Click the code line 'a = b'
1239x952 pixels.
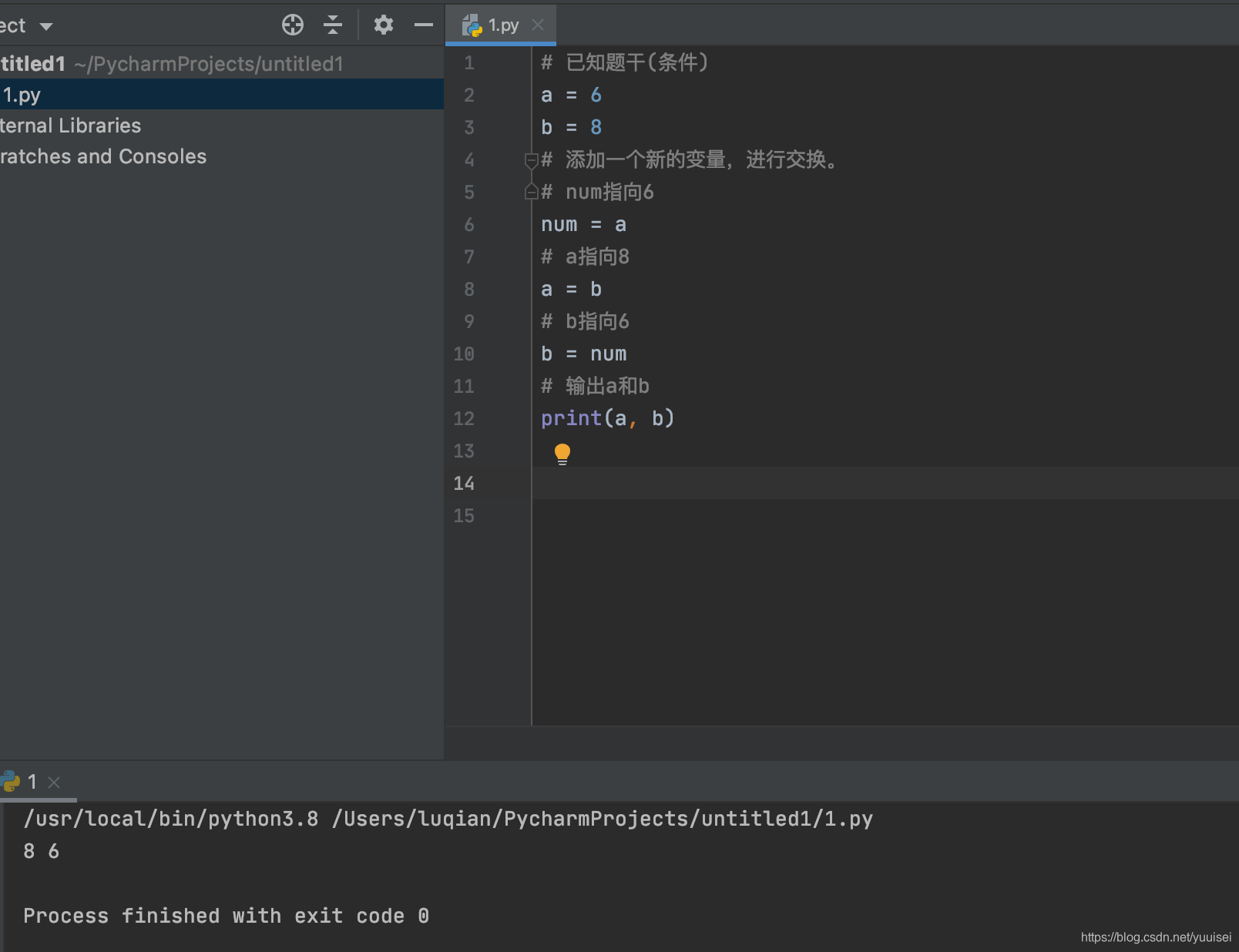[571, 289]
